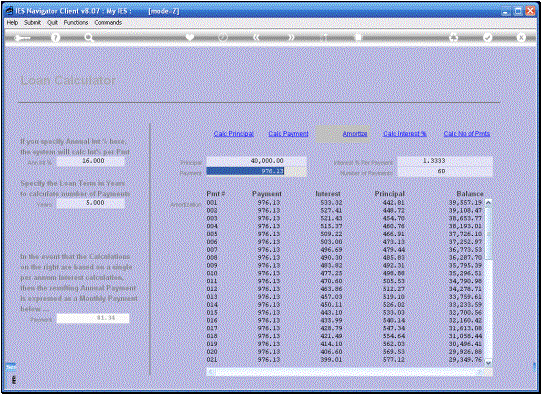Click the Loan Calculator title text
The width and height of the screenshot is (541, 394).
68,80
